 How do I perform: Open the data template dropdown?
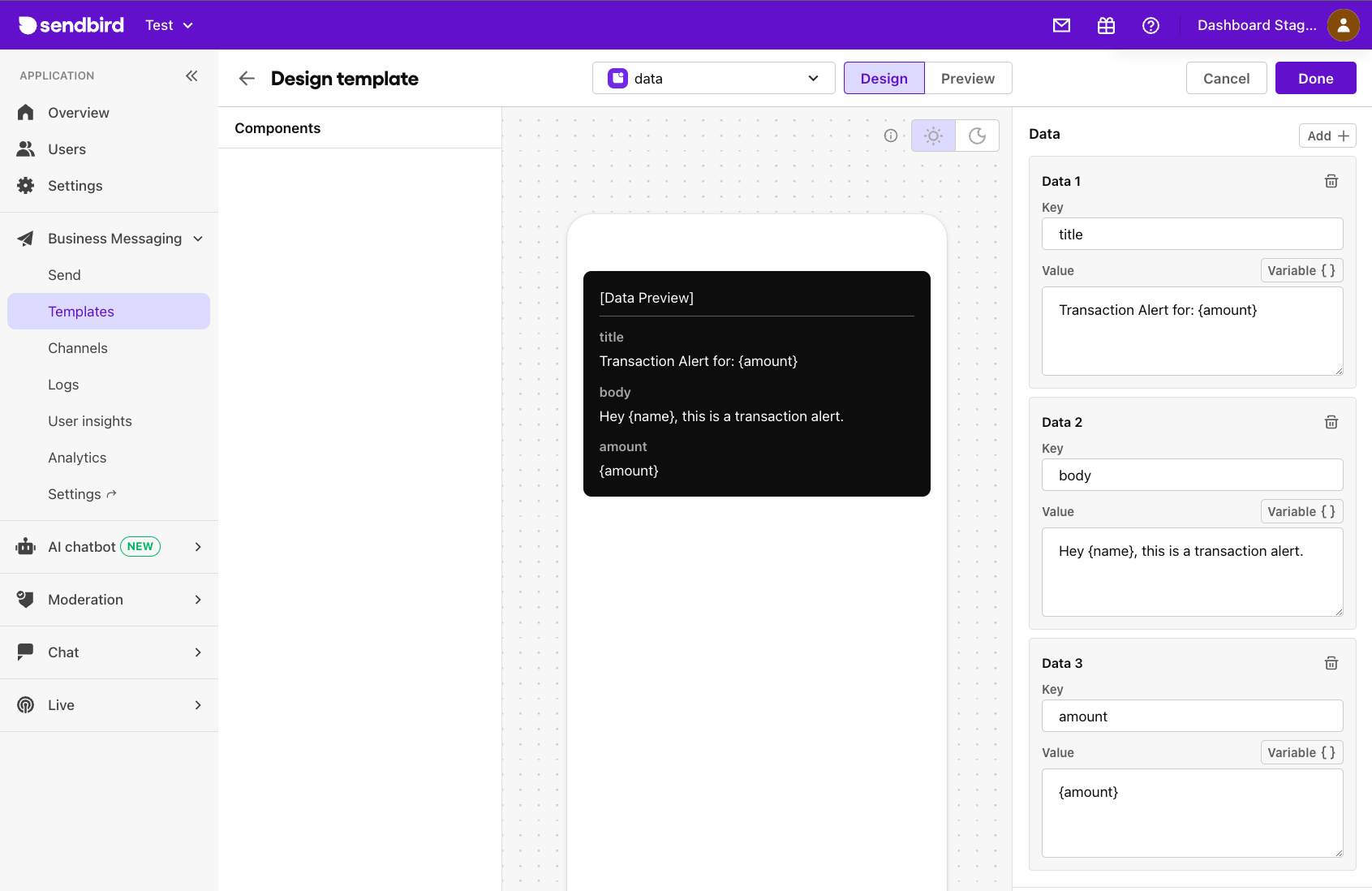(x=713, y=78)
